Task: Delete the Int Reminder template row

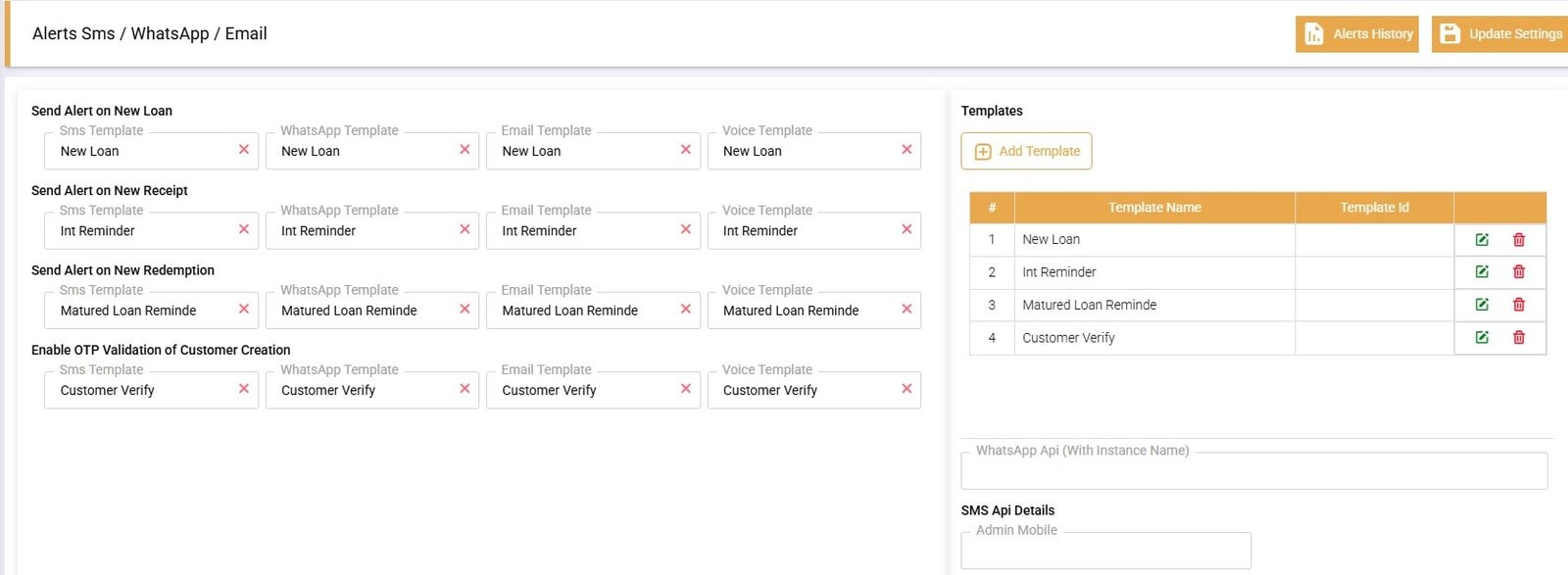Action: pos(1519,272)
